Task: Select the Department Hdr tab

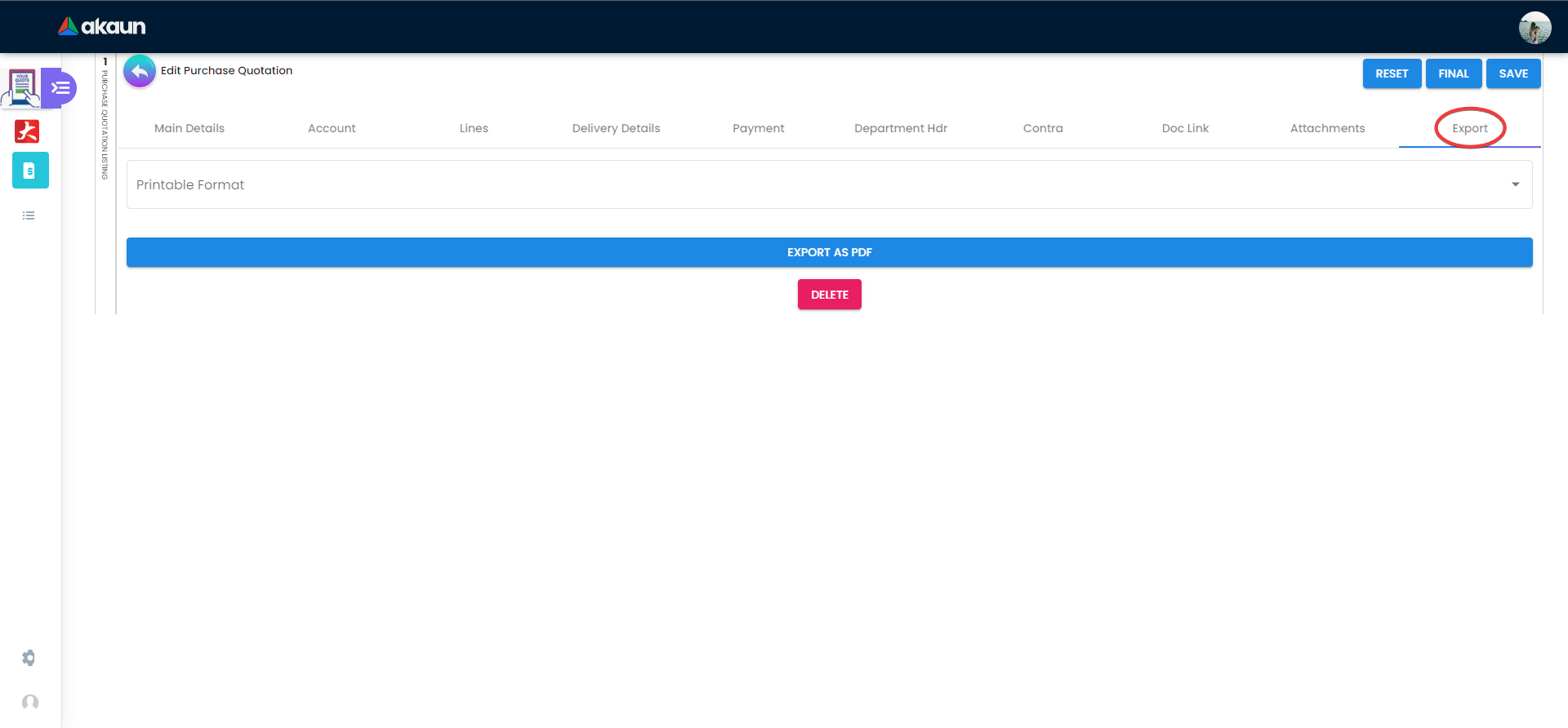Action: (901, 128)
